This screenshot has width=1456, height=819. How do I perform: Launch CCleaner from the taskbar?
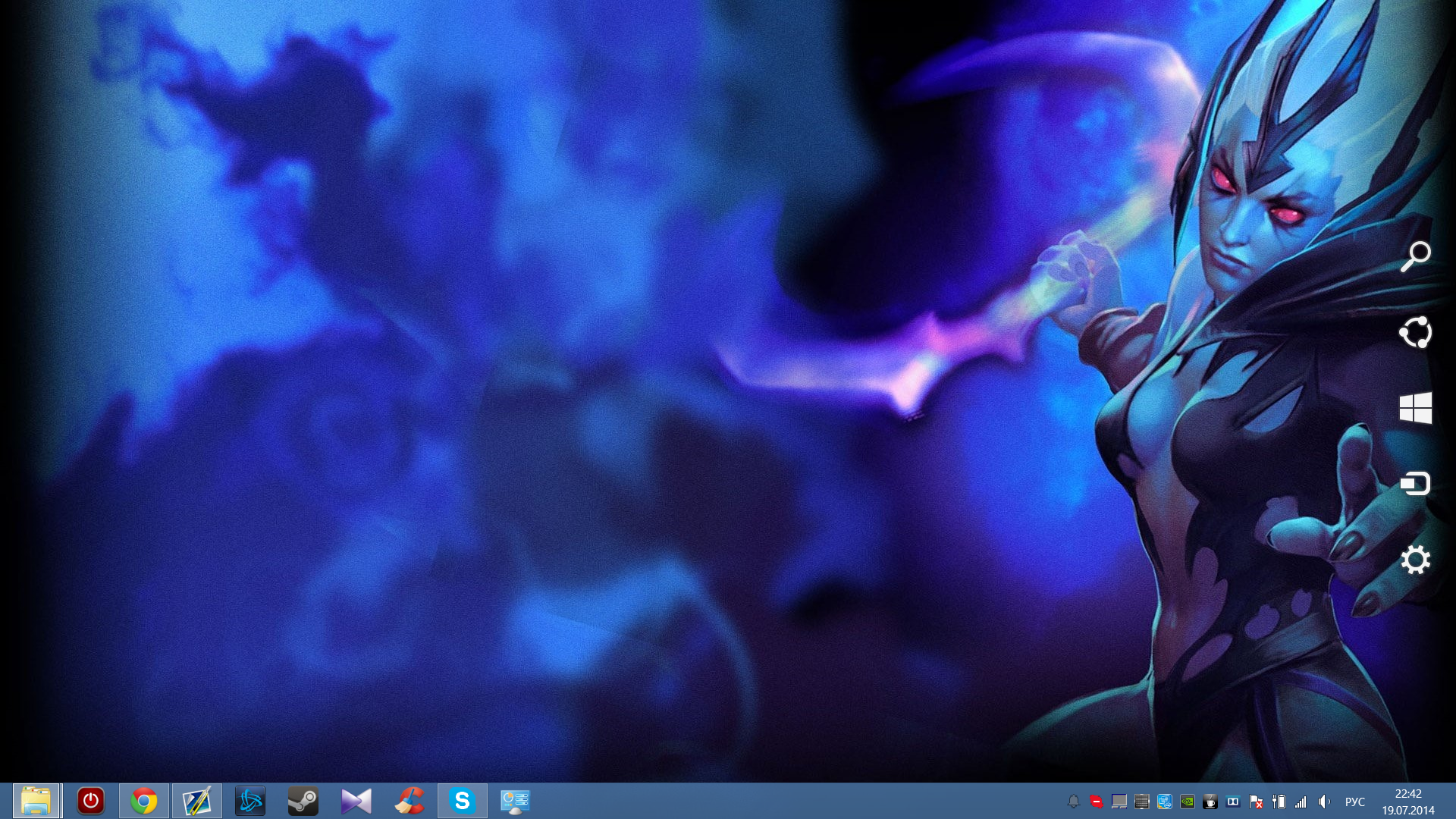409,801
